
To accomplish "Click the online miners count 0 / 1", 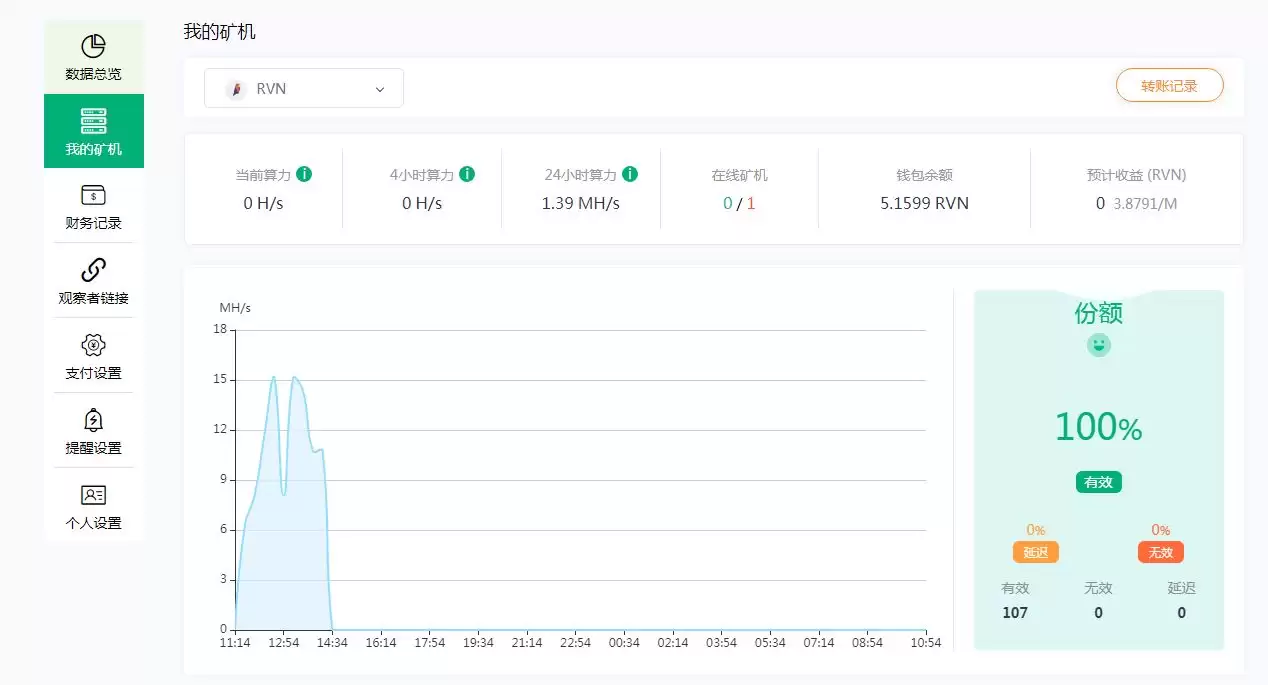I will click(x=739, y=203).
